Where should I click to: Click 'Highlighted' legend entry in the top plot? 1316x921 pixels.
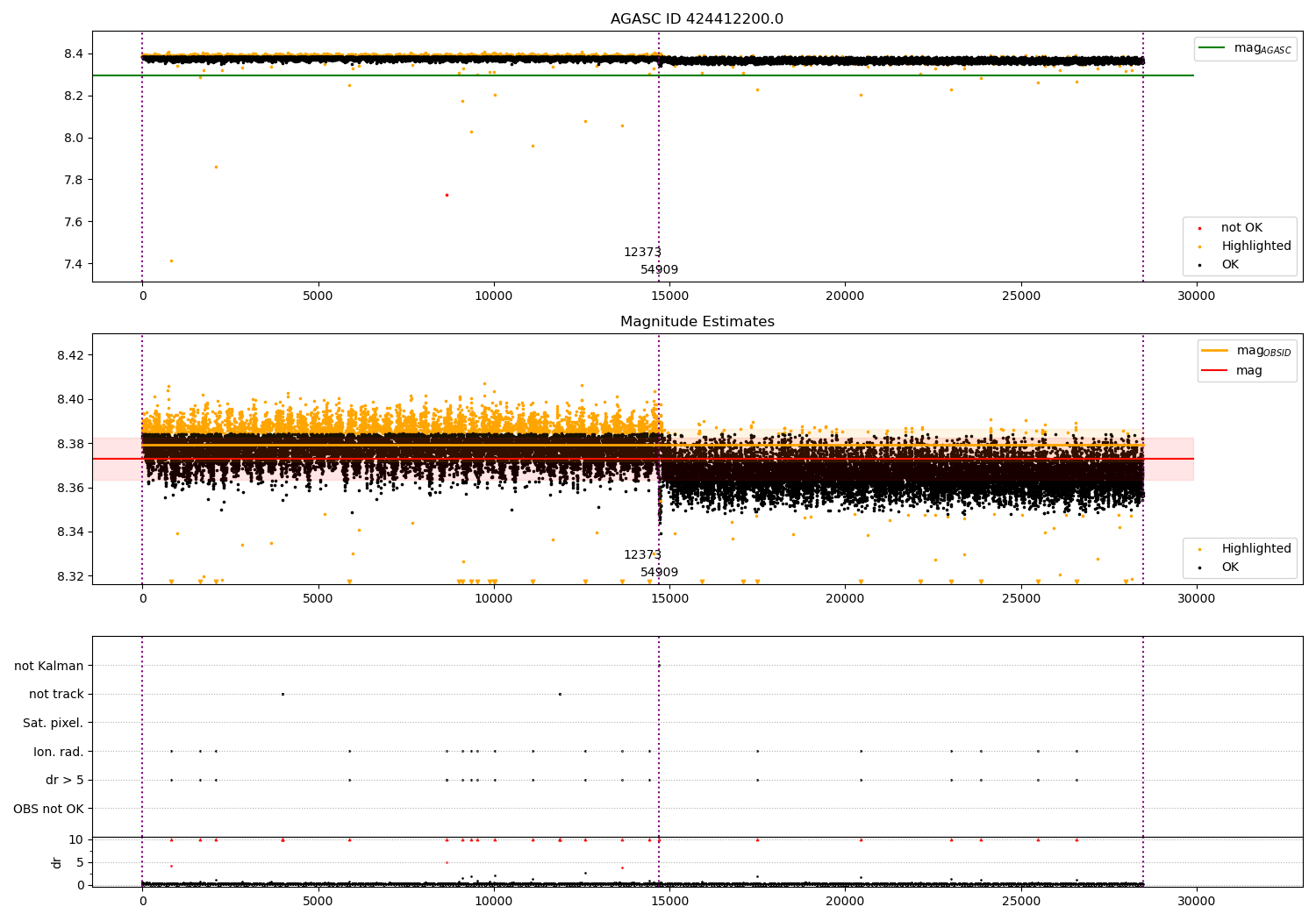click(1256, 246)
